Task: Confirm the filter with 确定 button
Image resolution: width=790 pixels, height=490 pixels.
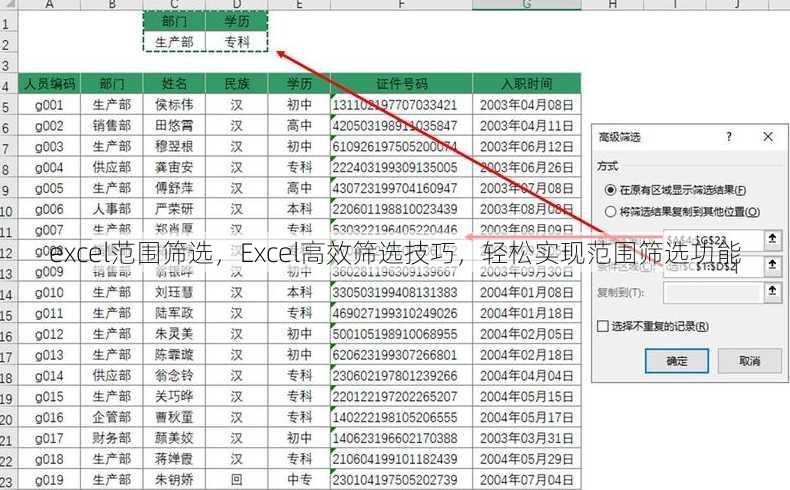Action: point(677,361)
